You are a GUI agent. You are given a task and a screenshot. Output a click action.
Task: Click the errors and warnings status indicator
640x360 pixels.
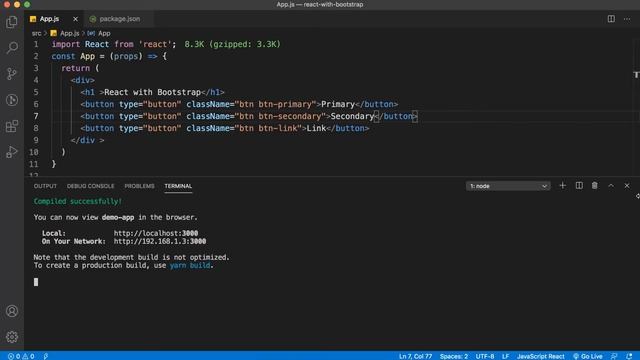pyautogui.click(x=21, y=356)
